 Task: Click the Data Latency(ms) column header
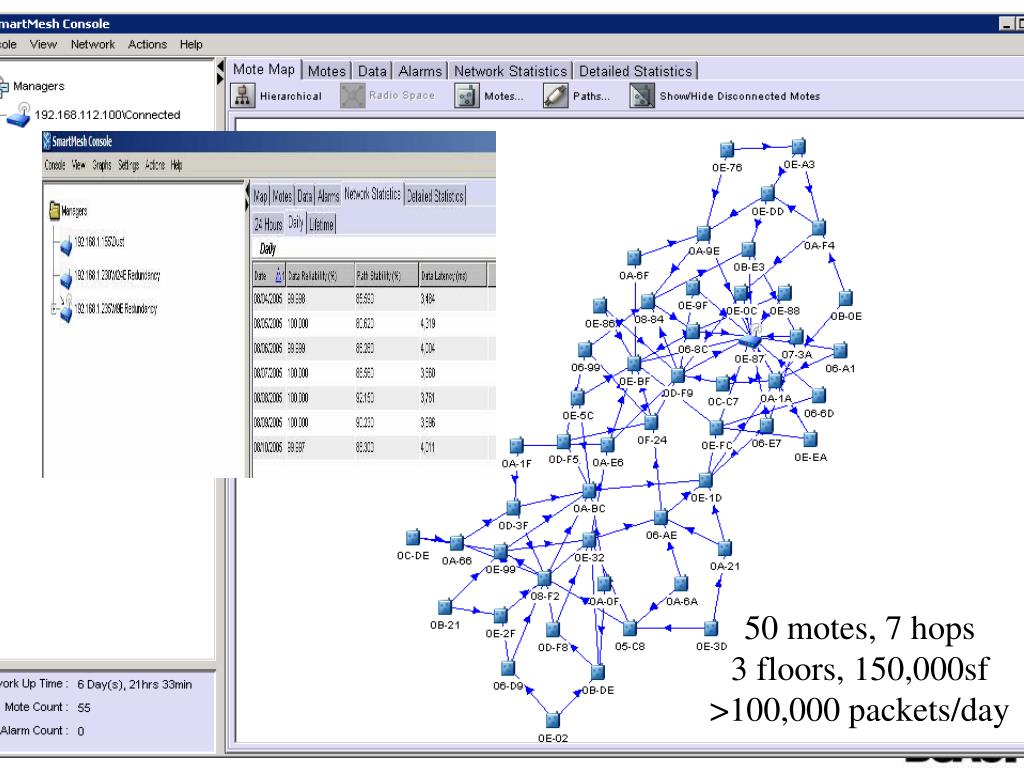(452, 276)
